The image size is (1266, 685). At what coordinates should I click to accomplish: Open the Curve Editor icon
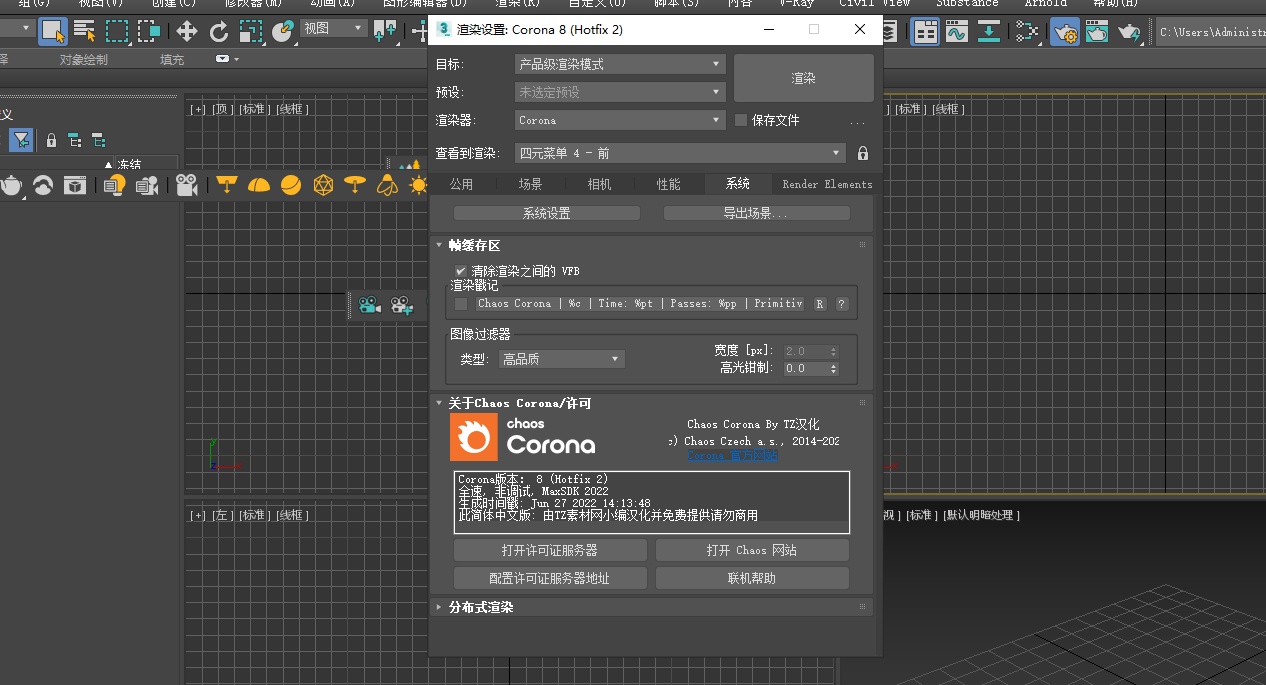[957, 32]
